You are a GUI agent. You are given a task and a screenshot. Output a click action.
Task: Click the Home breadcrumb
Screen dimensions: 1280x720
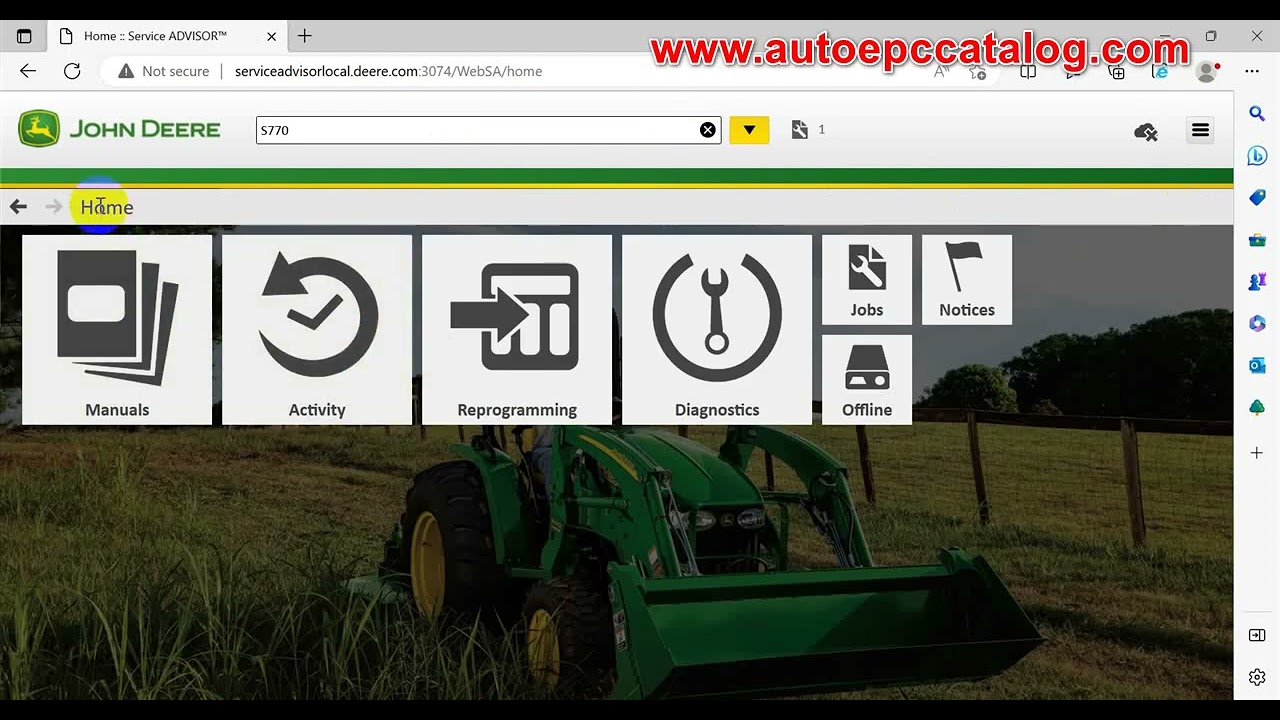click(107, 207)
